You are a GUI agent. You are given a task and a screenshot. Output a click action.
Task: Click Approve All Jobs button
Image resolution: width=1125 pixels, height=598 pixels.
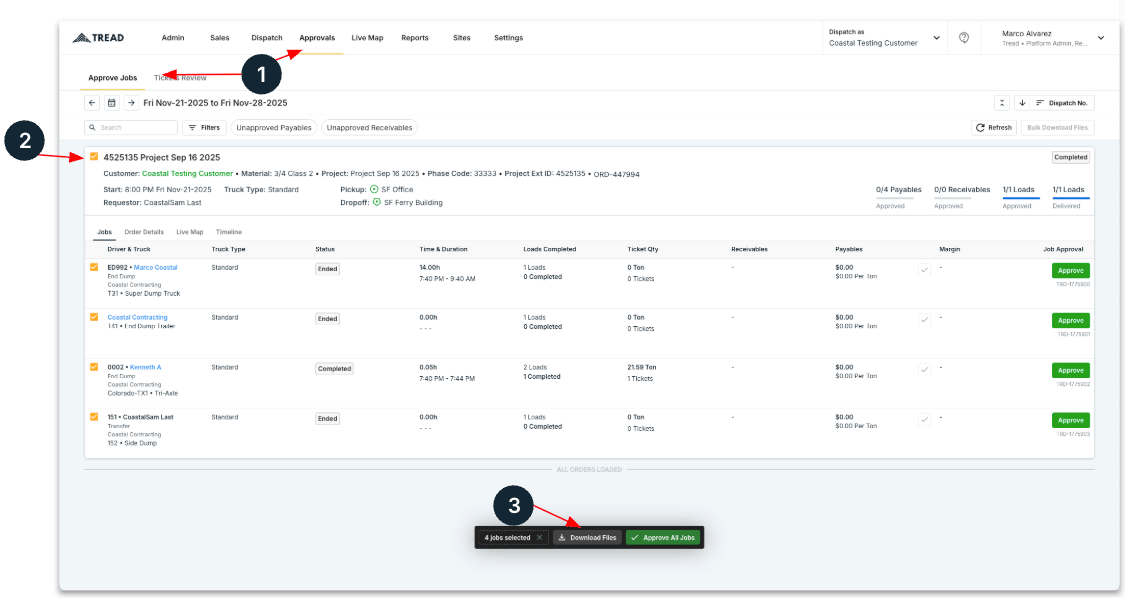[663, 538]
